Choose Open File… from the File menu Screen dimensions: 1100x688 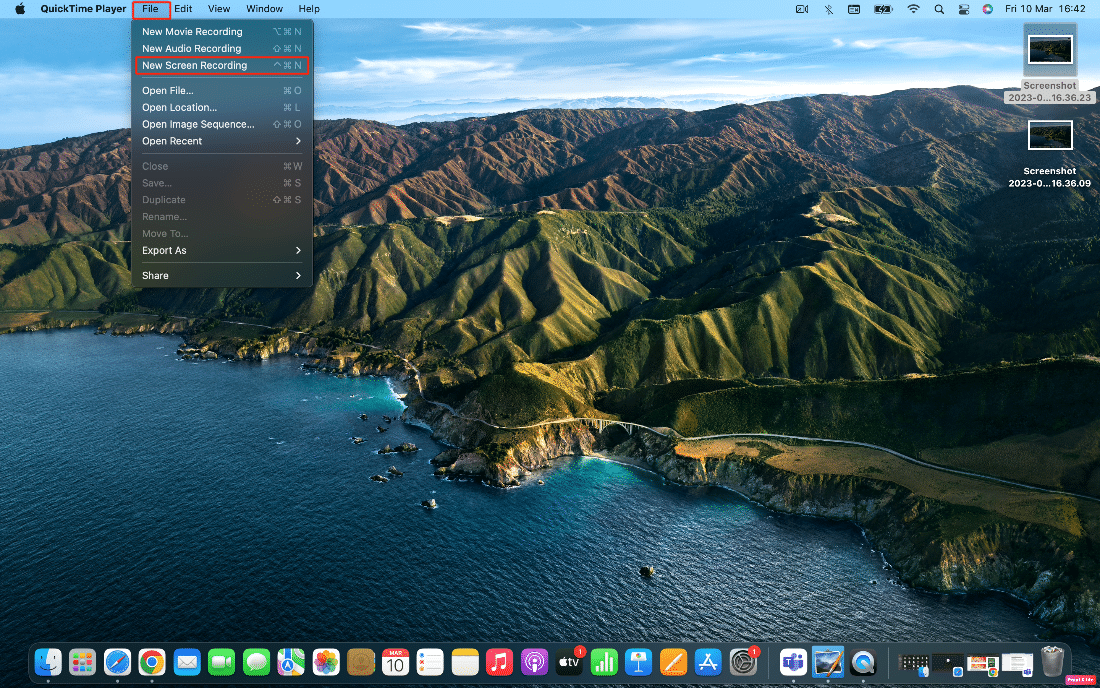[222, 90]
